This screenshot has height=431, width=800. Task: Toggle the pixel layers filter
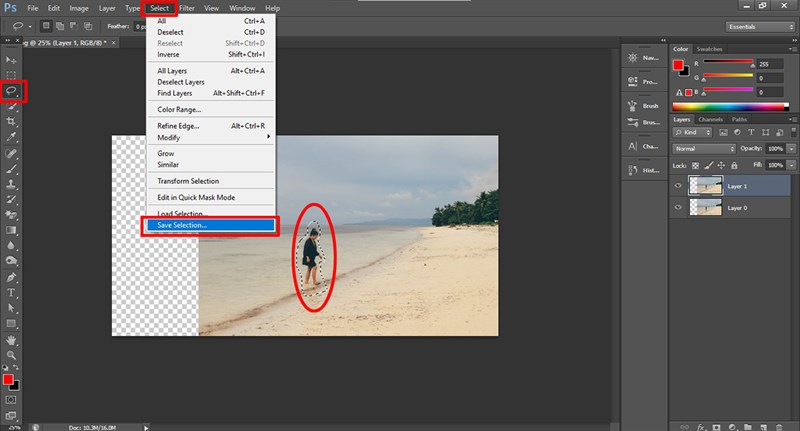[723, 132]
